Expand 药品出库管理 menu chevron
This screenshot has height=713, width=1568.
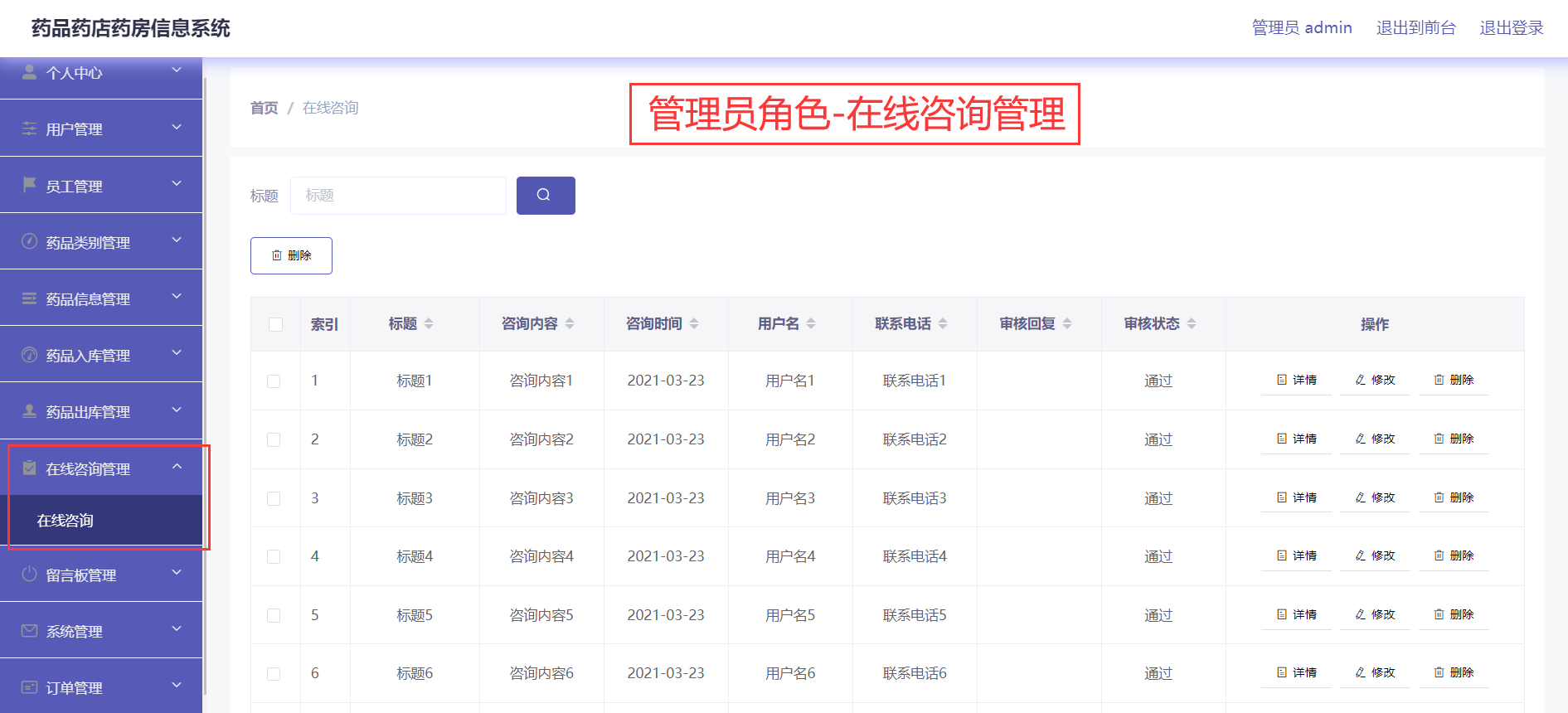point(177,410)
